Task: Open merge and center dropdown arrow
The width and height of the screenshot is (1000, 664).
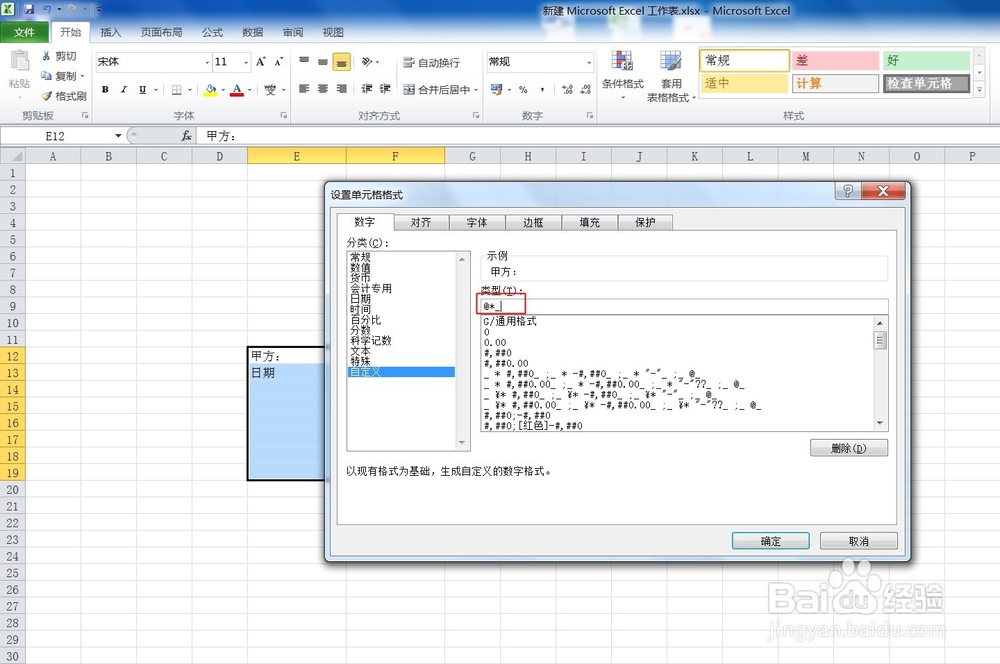Action: click(x=476, y=90)
